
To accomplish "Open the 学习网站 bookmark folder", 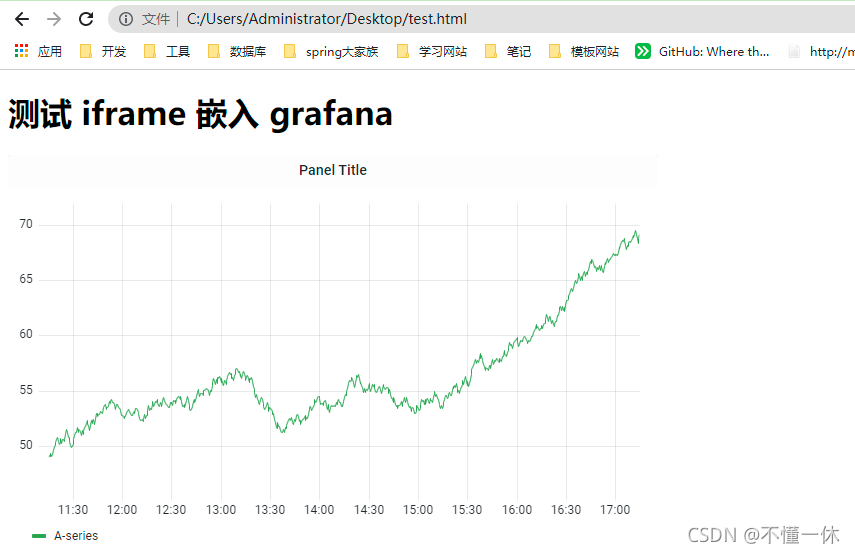I will (432, 51).
